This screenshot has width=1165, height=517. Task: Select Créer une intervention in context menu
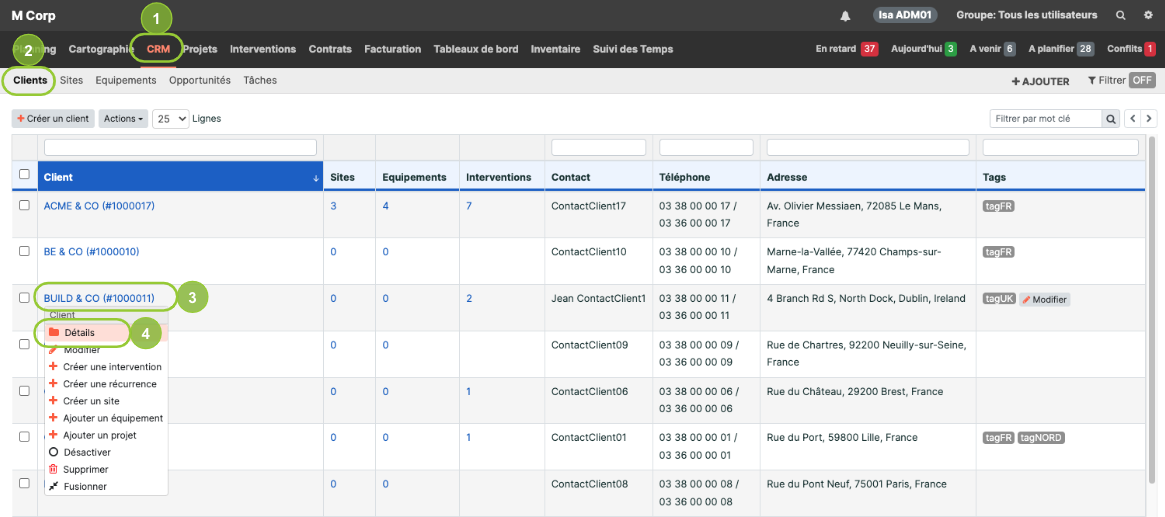tap(106, 367)
